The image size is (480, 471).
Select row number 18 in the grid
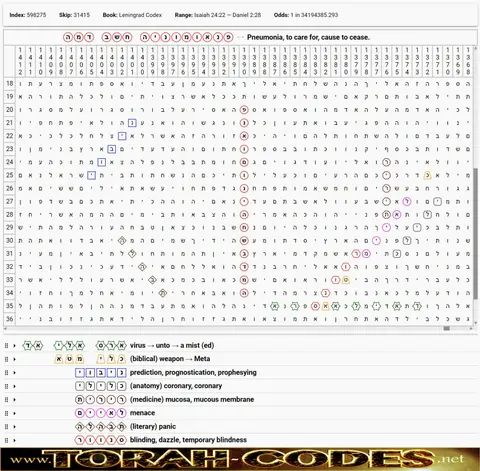pos(10,84)
